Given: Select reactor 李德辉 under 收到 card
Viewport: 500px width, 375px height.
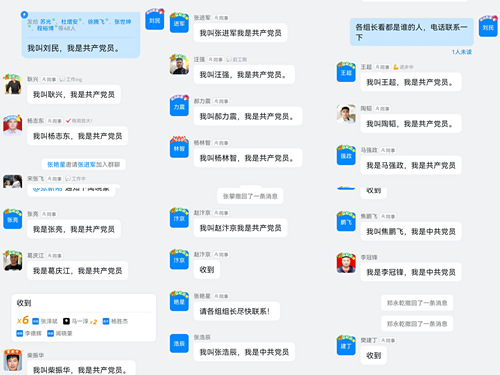Looking at the screenshot, I should (29, 333).
